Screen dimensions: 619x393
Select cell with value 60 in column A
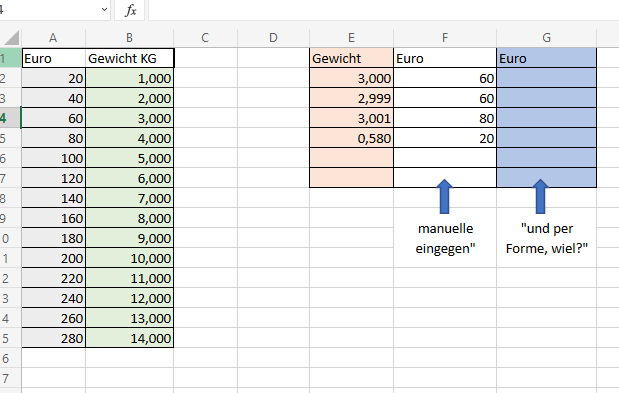pyautogui.click(x=54, y=118)
